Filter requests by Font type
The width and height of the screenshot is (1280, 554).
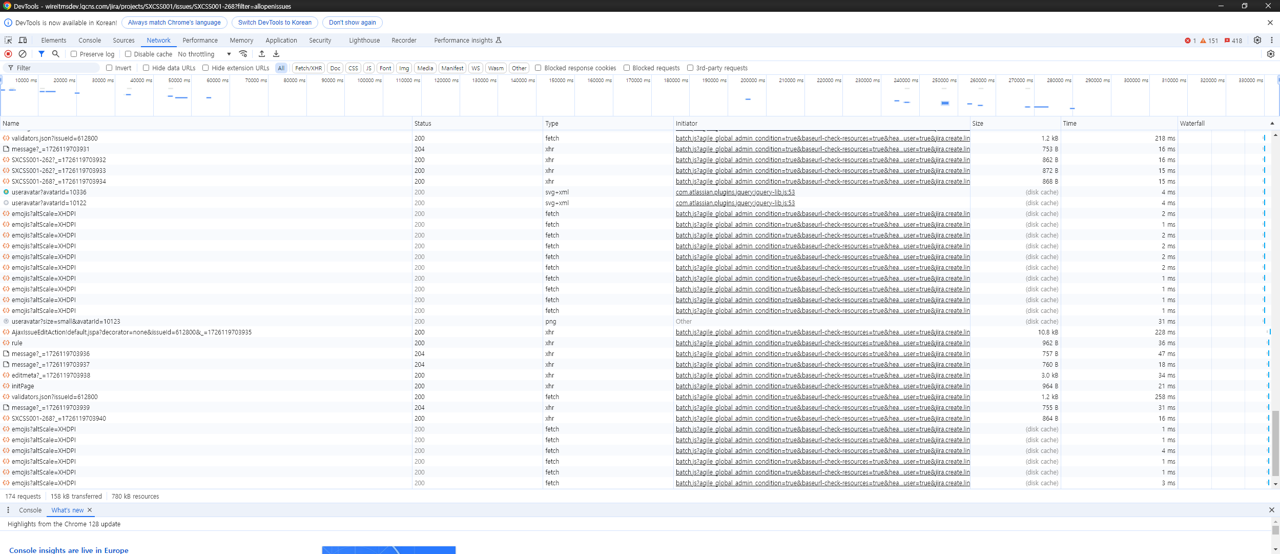[385, 68]
